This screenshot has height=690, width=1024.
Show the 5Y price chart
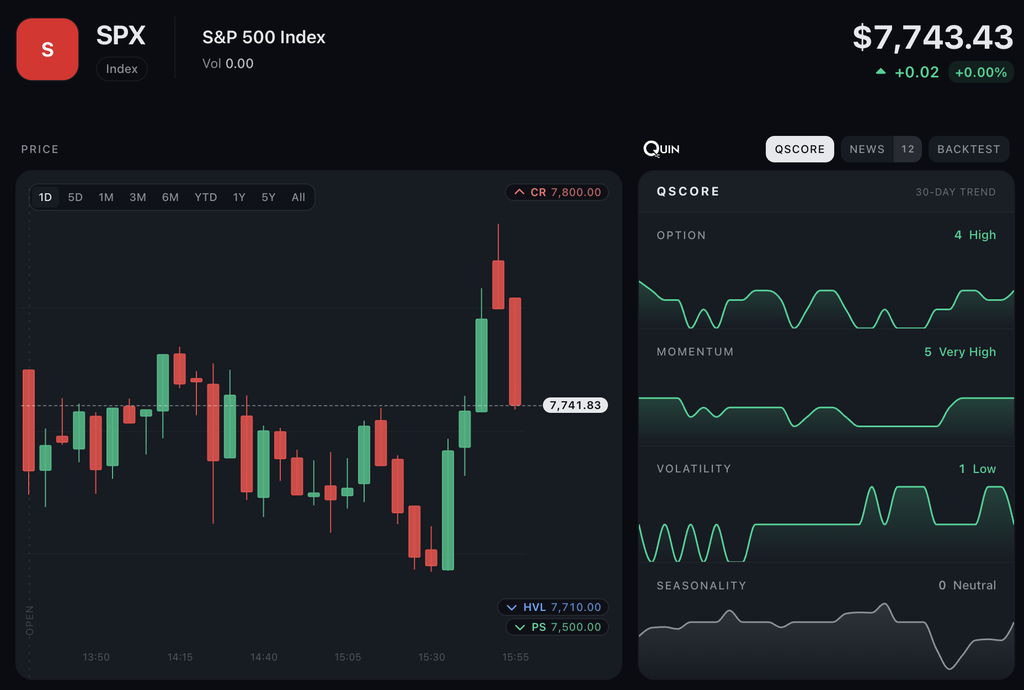coord(268,197)
